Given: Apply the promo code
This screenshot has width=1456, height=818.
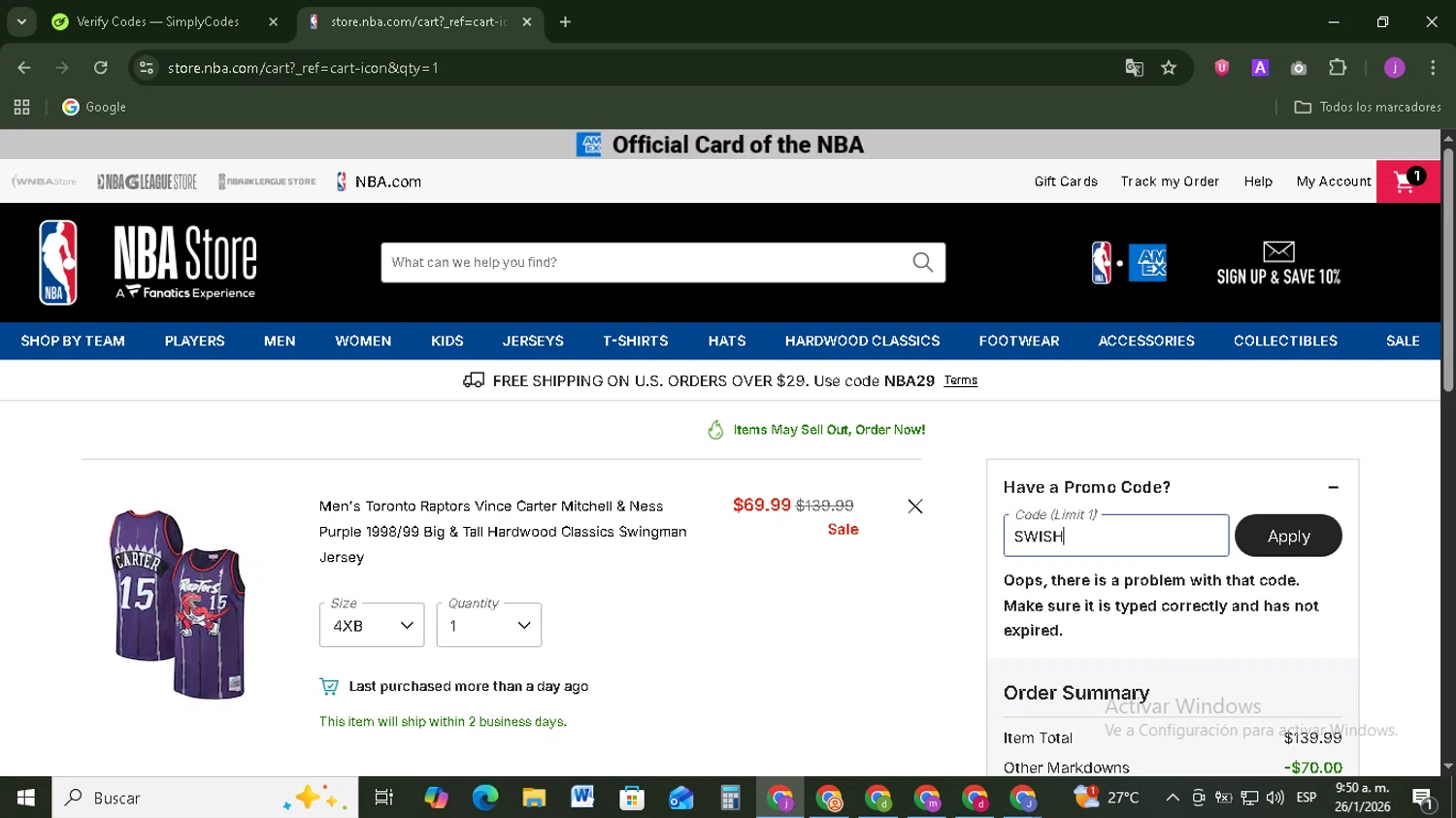Looking at the screenshot, I should coord(1288,536).
